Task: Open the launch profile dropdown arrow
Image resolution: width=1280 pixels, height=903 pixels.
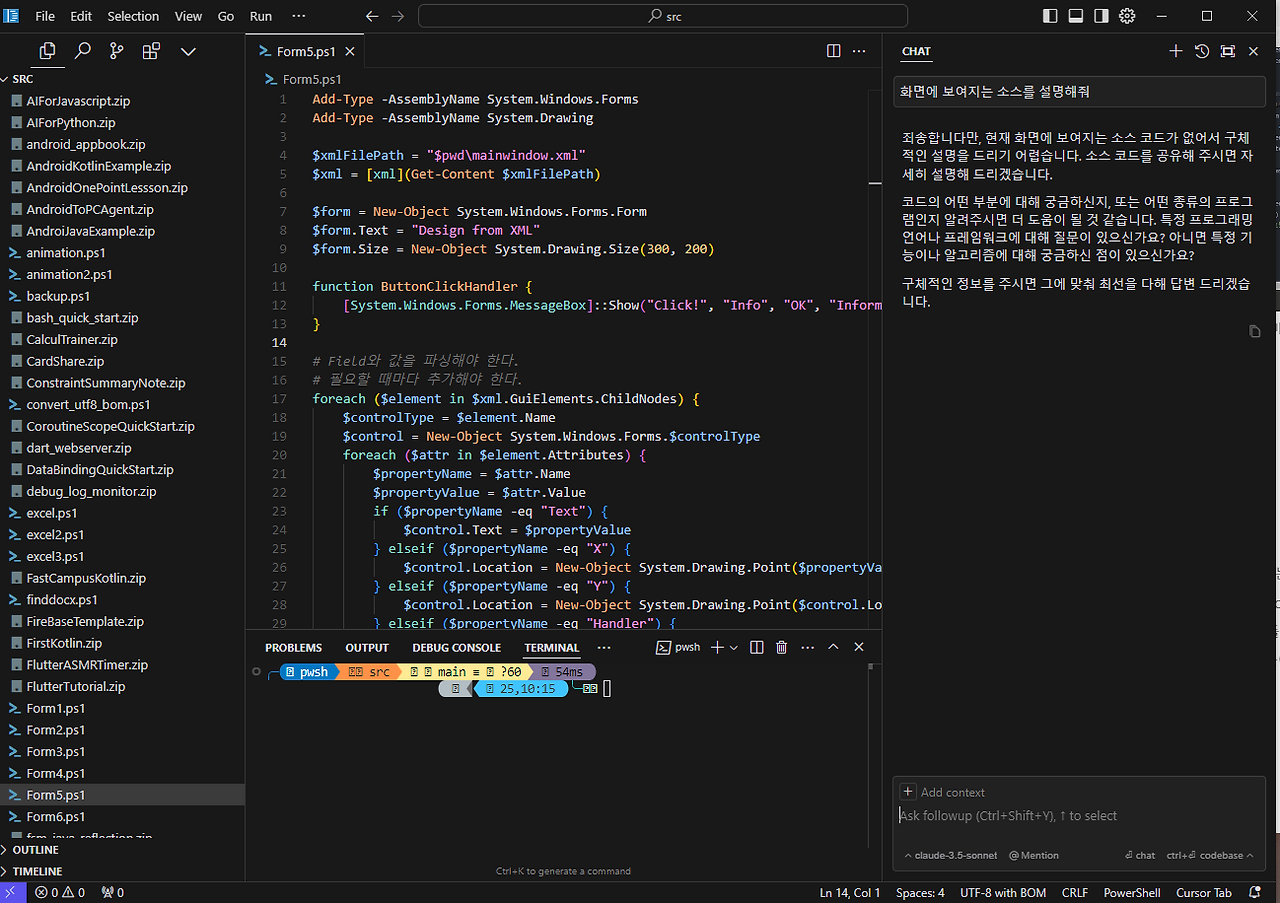Action: (x=734, y=648)
